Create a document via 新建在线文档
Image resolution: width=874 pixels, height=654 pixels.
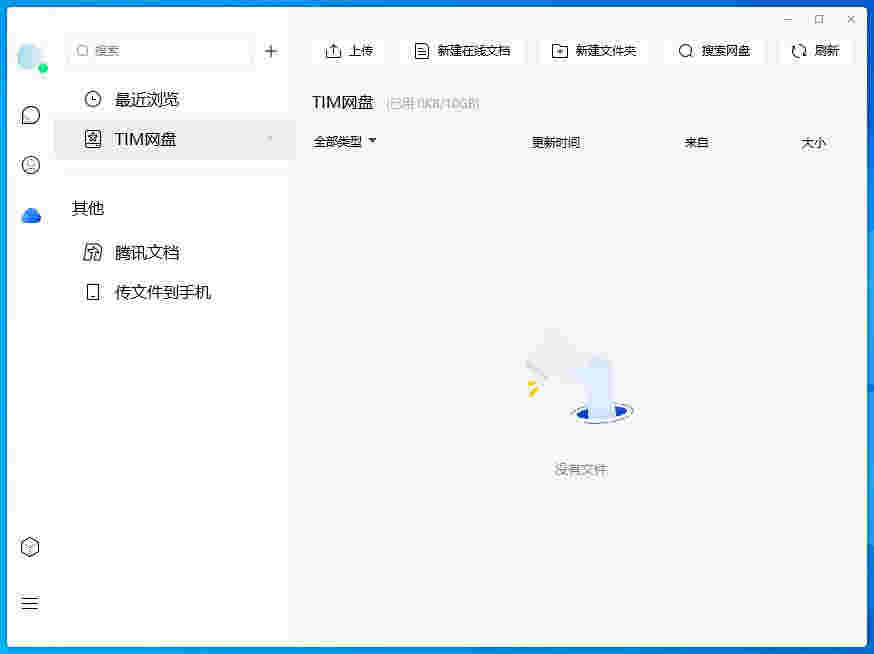[x=462, y=50]
